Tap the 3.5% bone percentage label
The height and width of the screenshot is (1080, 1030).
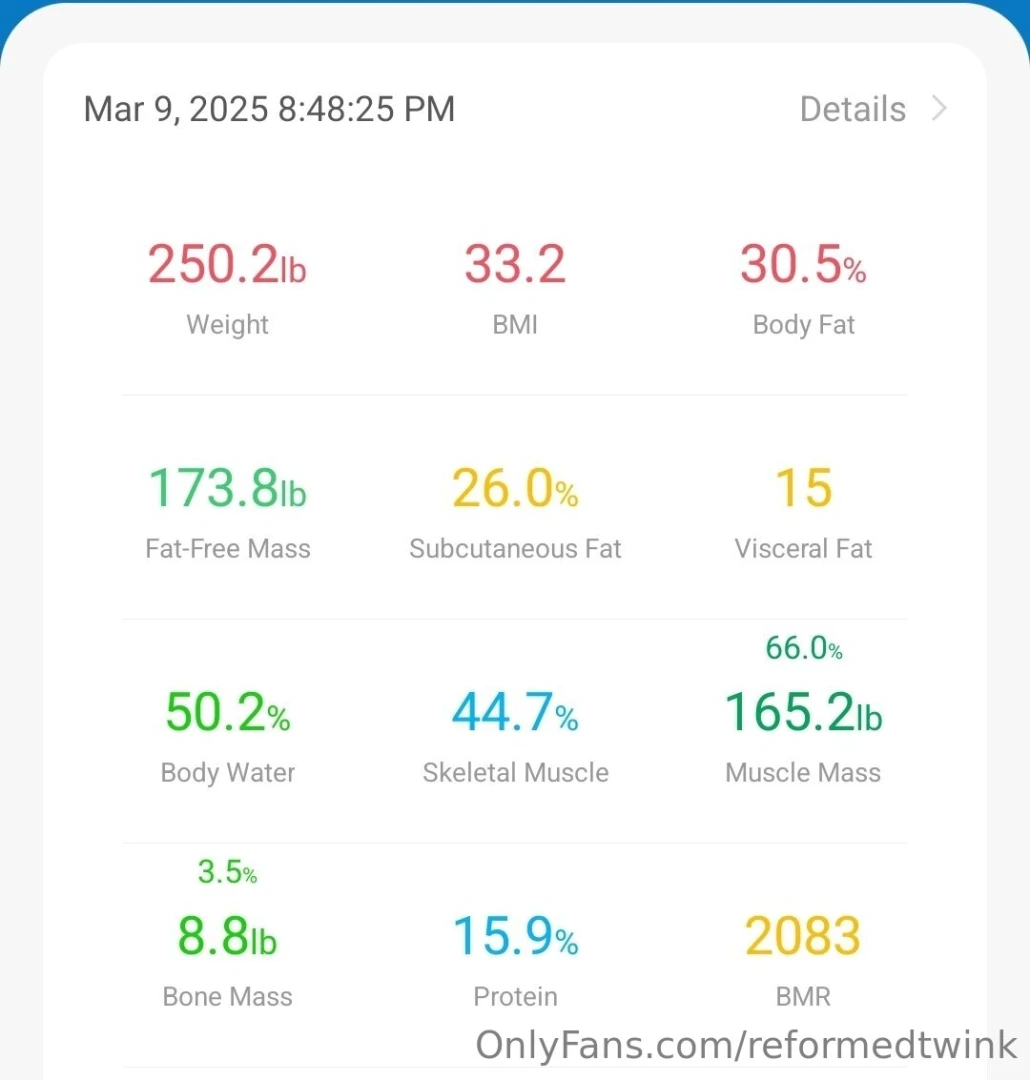(x=227, y=873)
